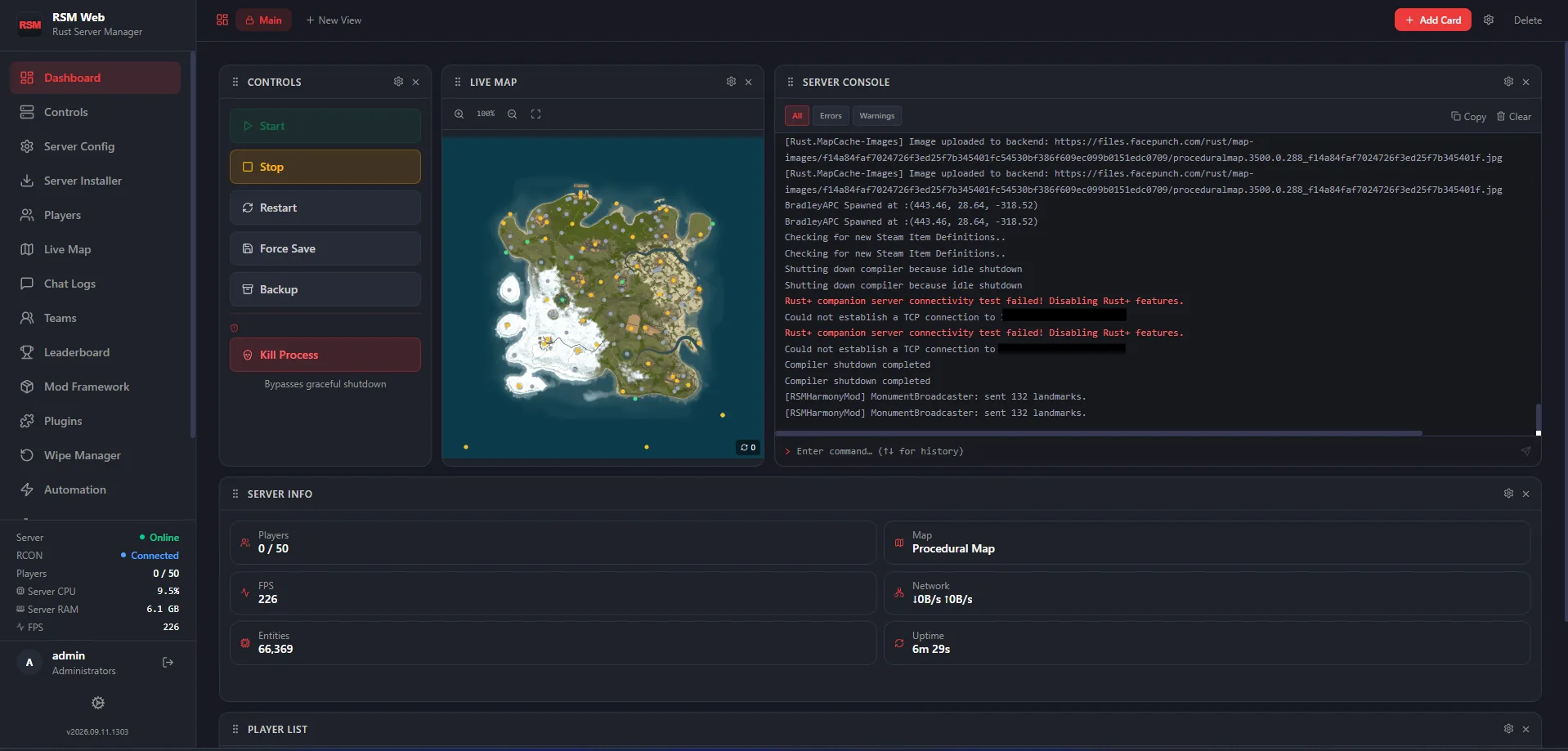Click the map refresh counter badge
Screen dimensions: 1568x751
pyautogui.click(x=747, y=447)
